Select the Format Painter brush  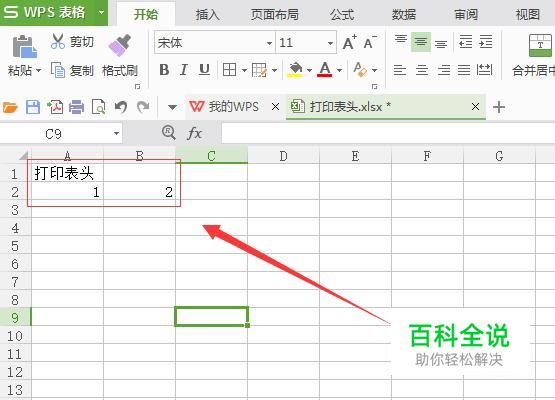(120, 45)
